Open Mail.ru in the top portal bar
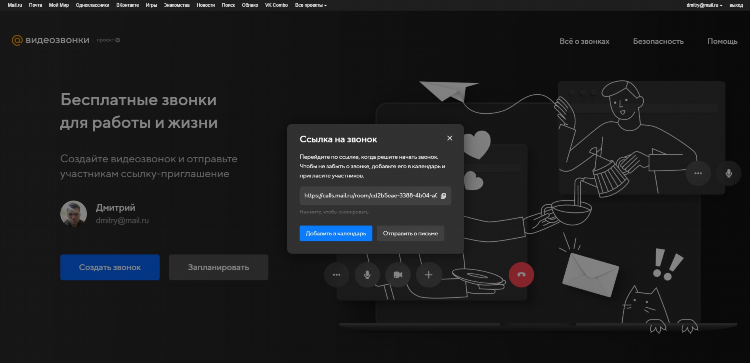Image resolution: width=750 pixels, height=363 pixels. (15, 5)
